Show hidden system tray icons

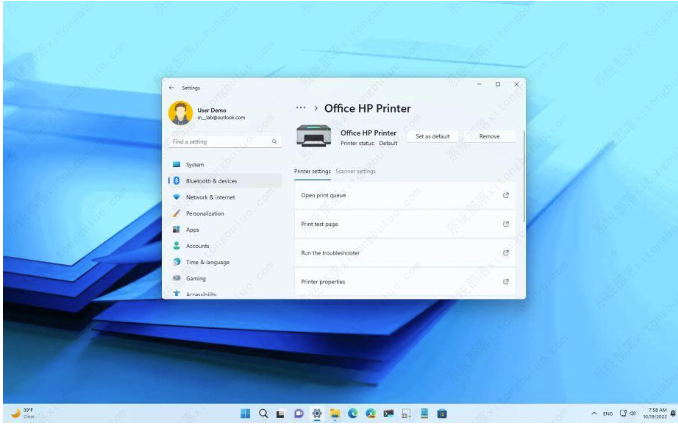click(594, 414)
